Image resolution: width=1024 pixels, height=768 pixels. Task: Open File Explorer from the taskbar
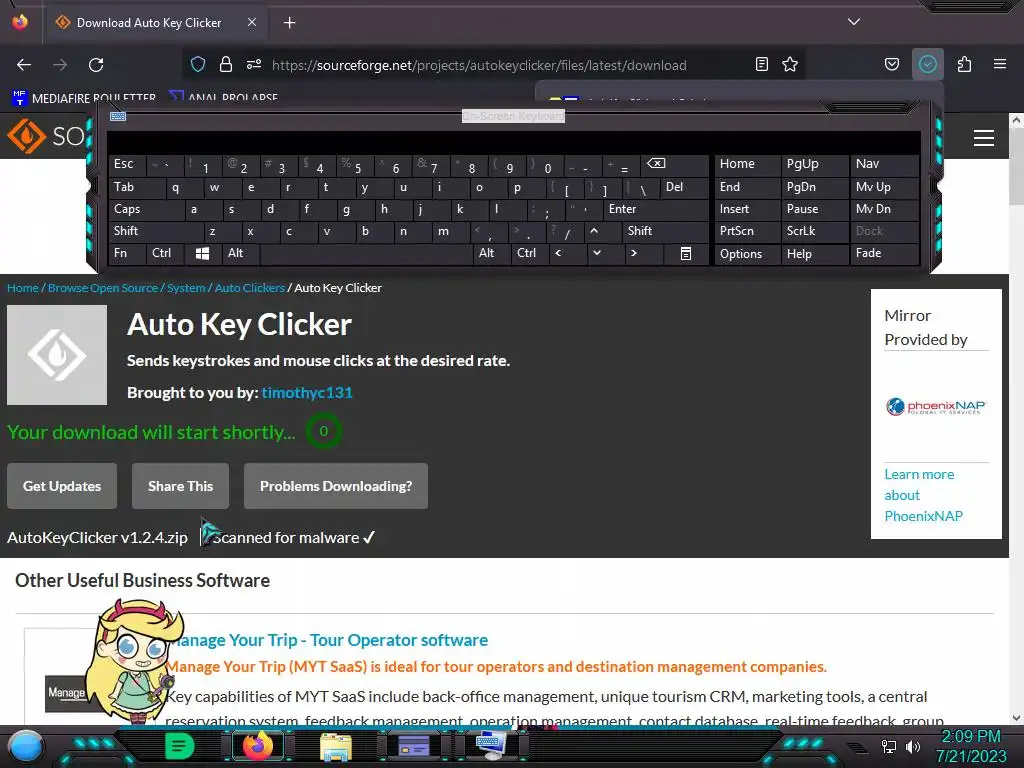336,746
